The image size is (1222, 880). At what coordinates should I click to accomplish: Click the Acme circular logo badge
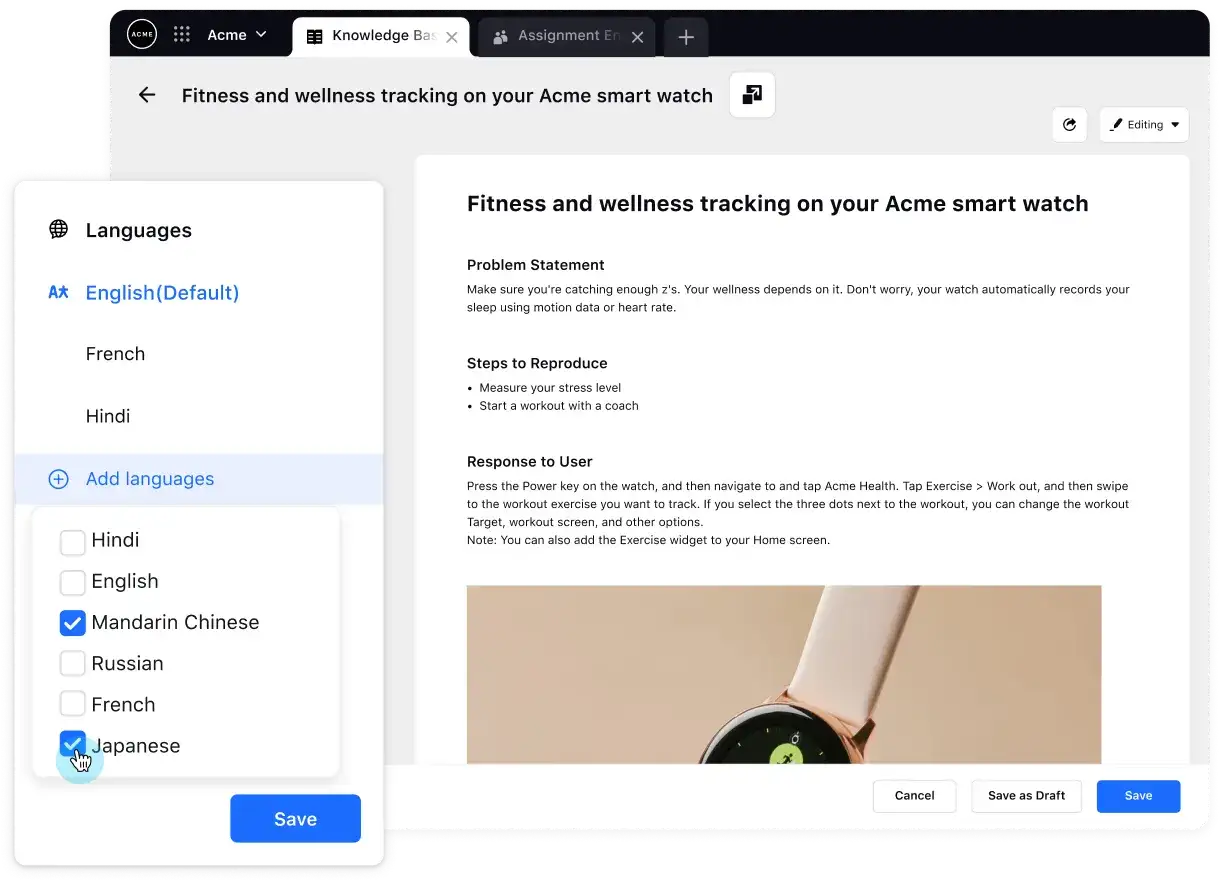pos(141,33)
